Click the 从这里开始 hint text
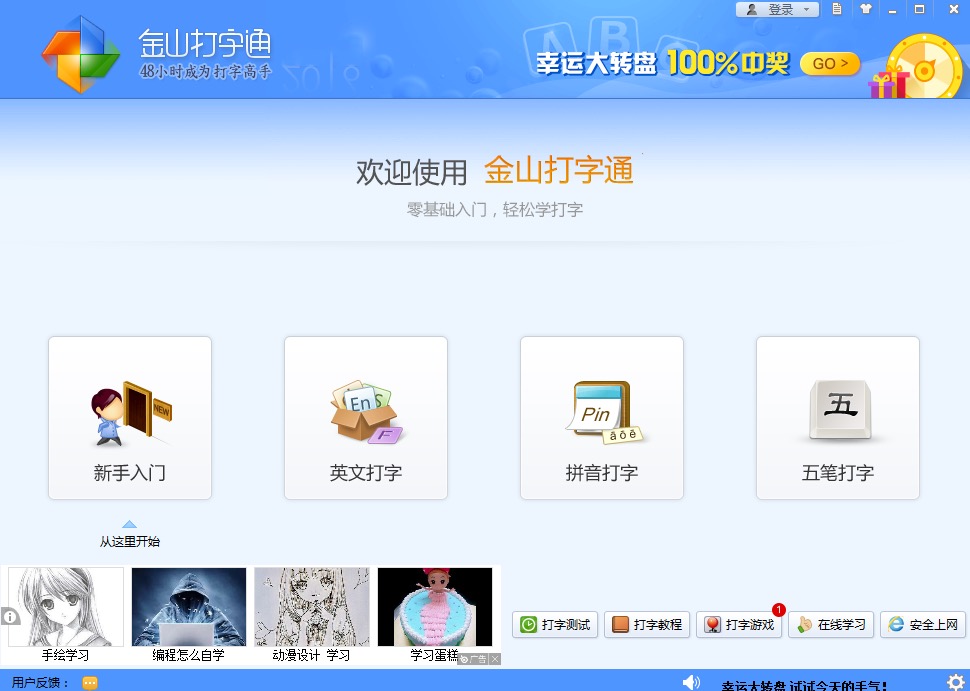Image resolution: width=970 pixels, height=691 pixels. coord(130,541)
